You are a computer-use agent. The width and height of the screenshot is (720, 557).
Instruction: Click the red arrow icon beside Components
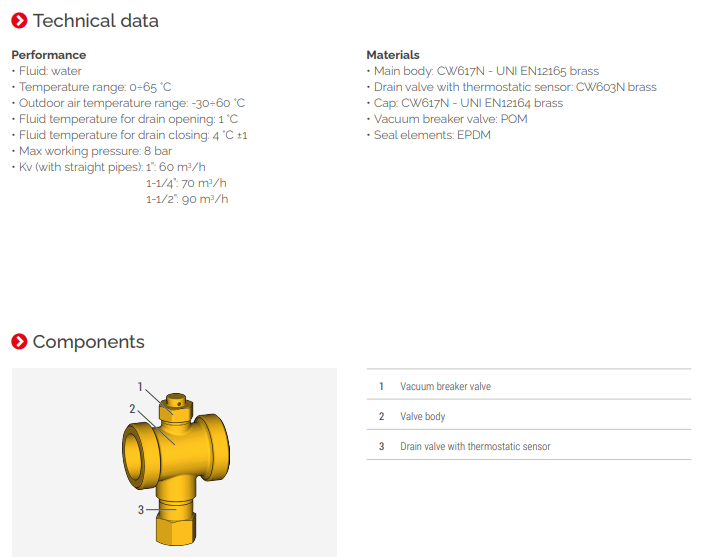(19, 342)
